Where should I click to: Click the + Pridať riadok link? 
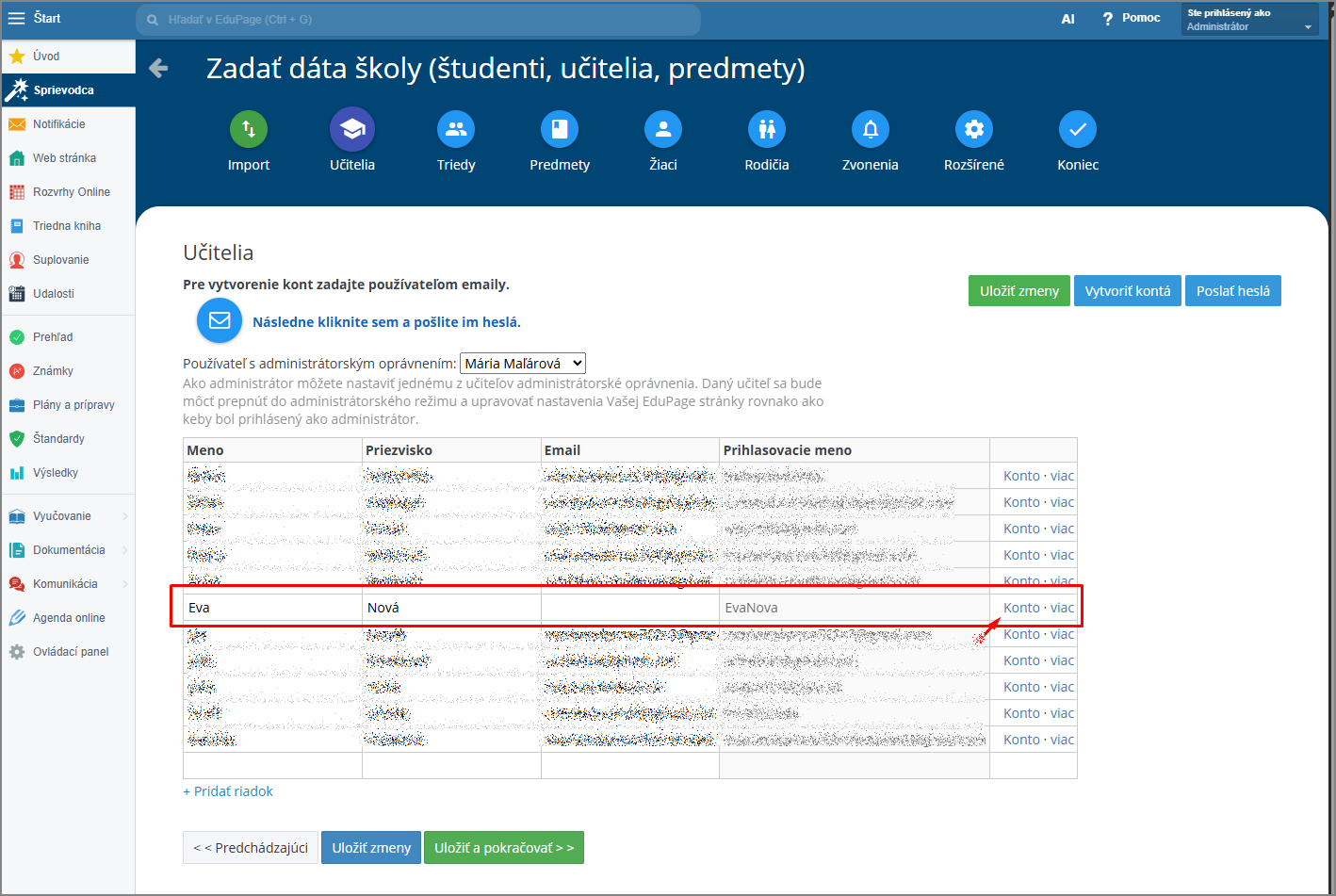[228, 791]
